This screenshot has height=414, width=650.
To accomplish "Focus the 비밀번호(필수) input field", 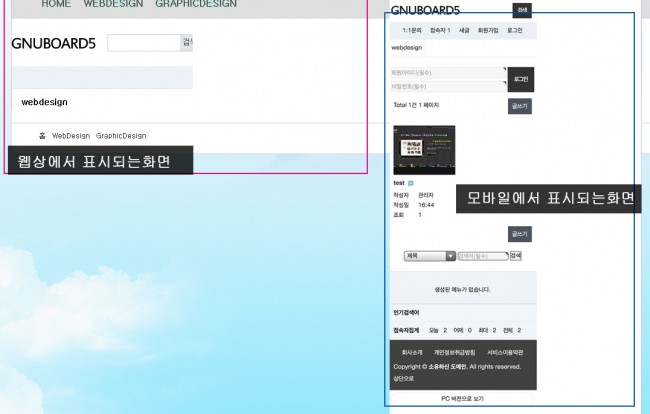I will [x=449, y=86].
